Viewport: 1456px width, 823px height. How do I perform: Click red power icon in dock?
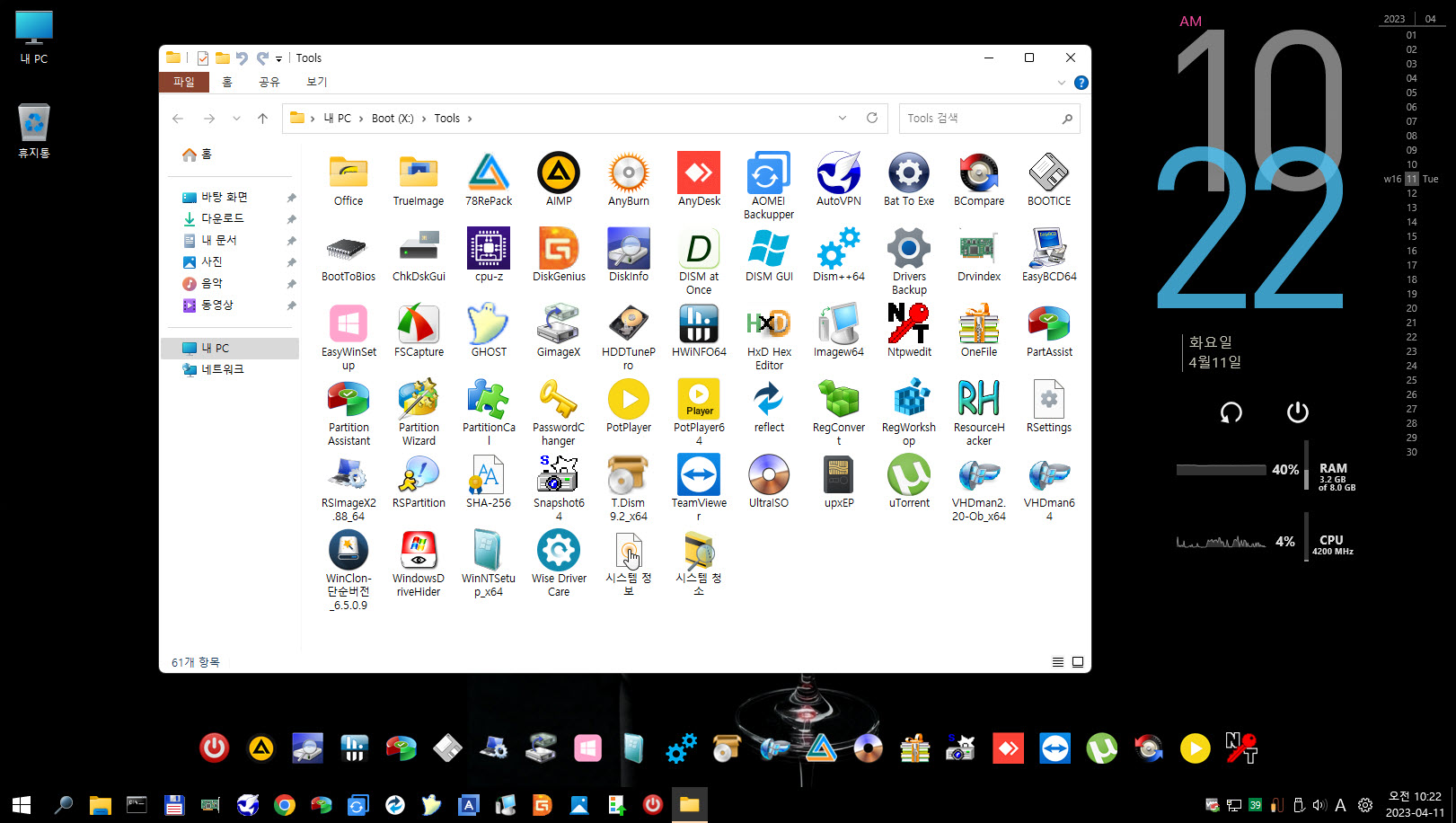click(215, 748)
